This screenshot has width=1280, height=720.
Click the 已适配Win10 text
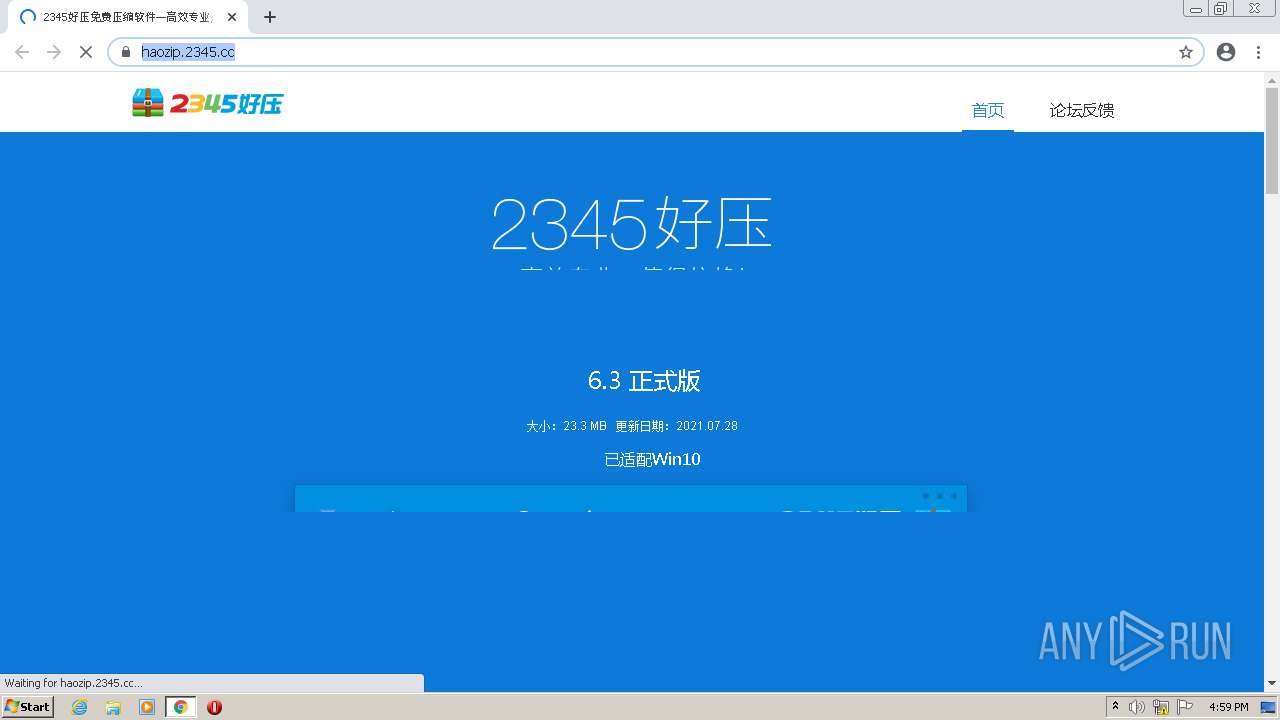[652, 460]
